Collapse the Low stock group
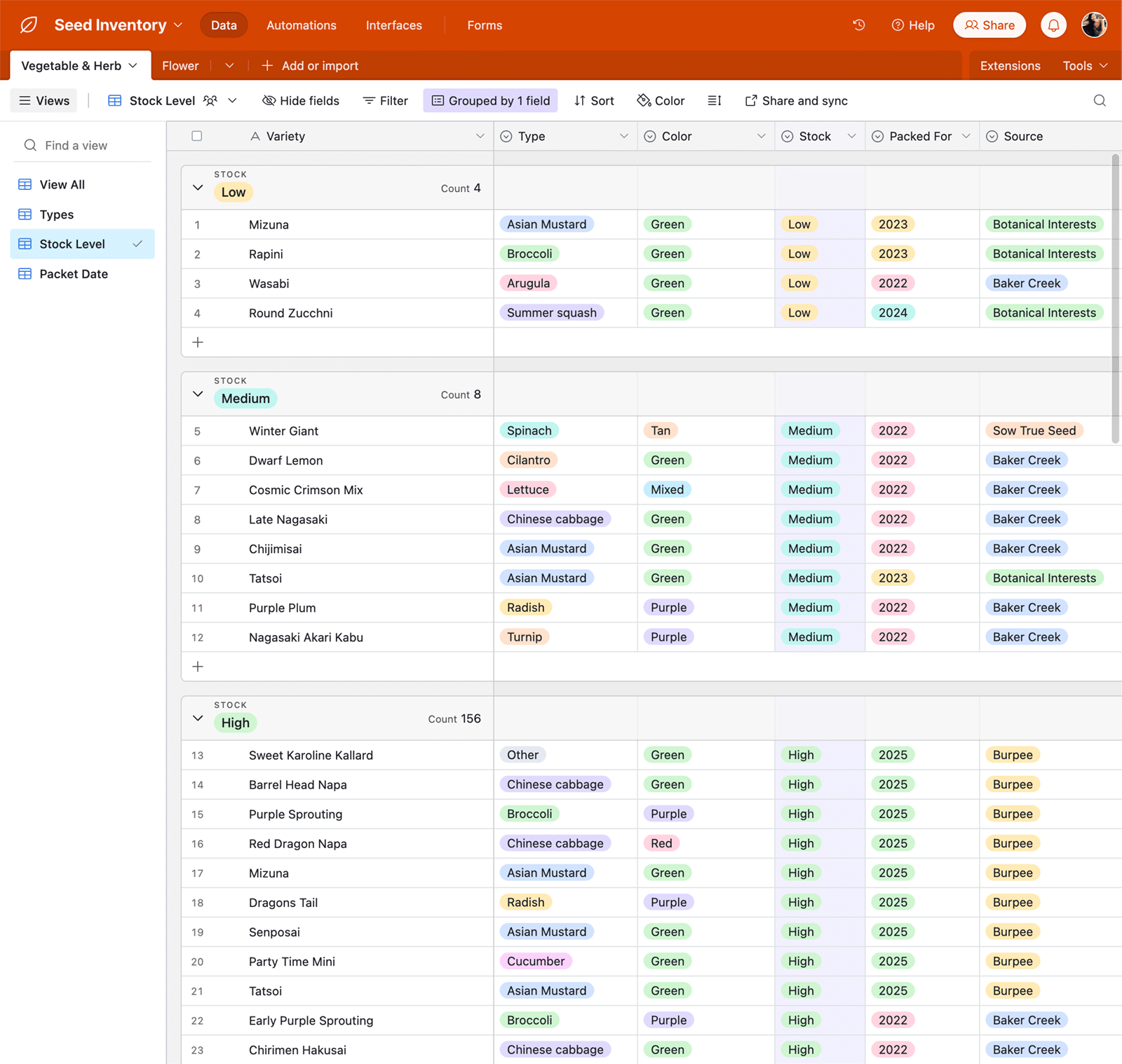 [198, 188]
